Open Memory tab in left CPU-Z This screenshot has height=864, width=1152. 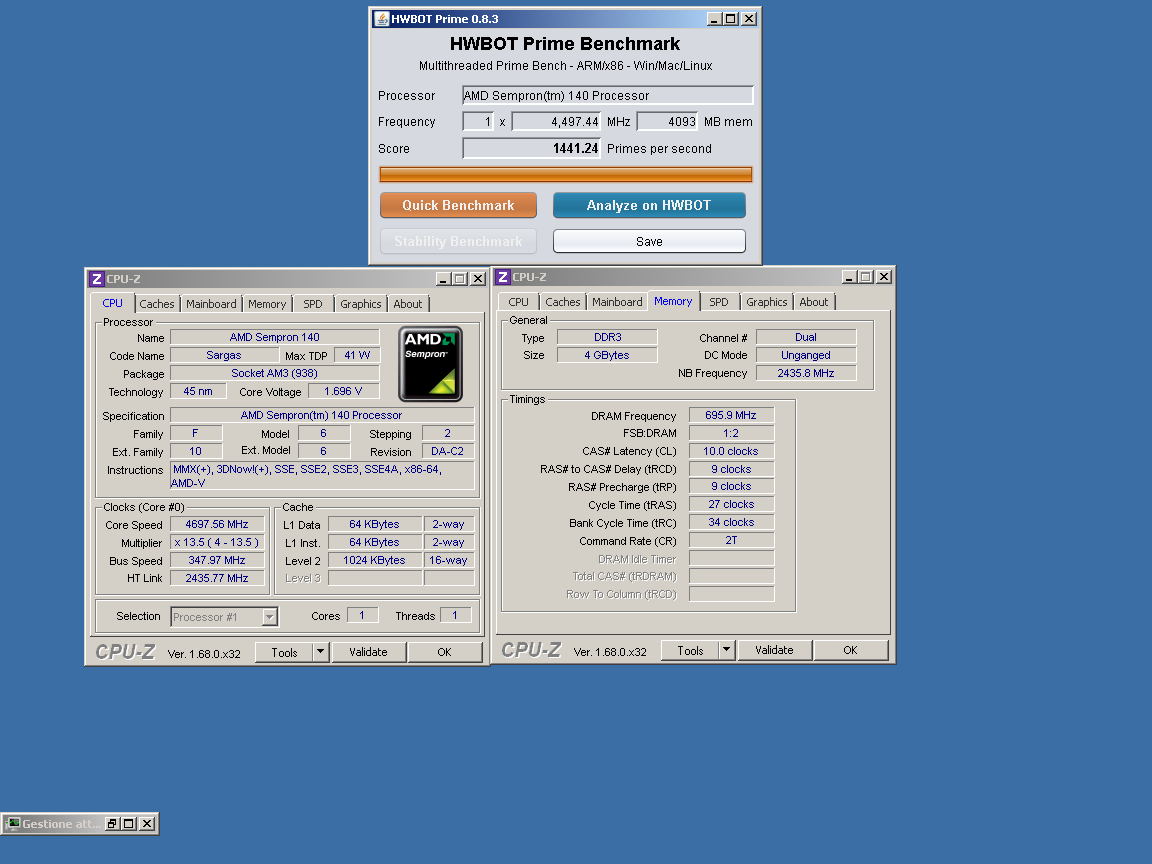pyautogui.click(x=267, y=304)
